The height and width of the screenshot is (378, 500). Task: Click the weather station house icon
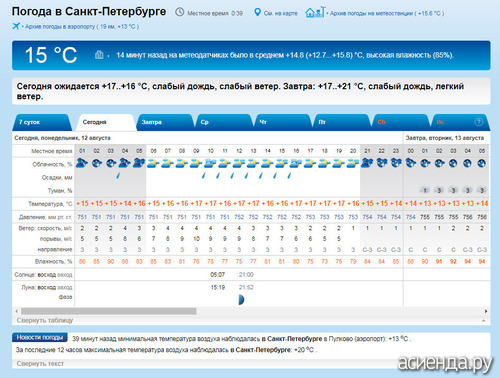[315, 12]
